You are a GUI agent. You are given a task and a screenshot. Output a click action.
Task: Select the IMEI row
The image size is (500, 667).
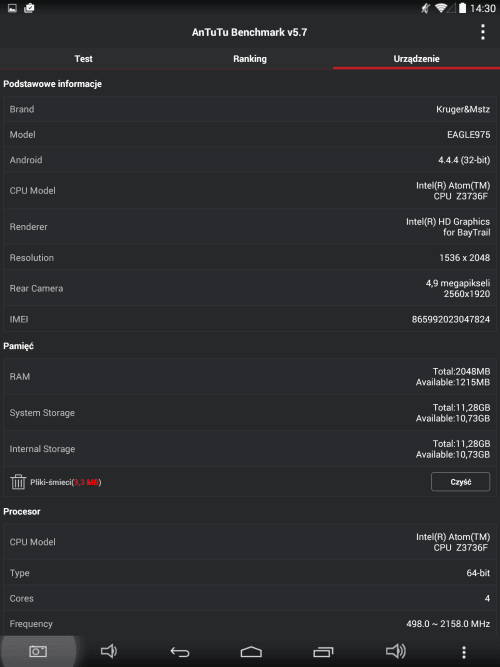250,319
